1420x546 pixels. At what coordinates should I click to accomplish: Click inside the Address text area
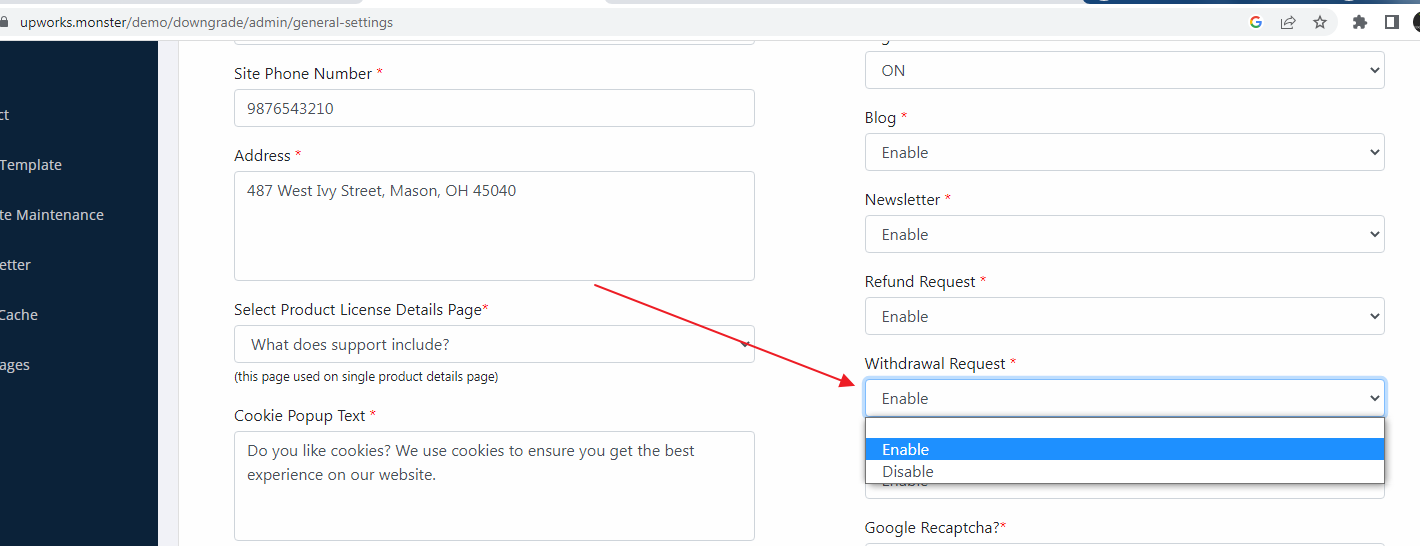coord(494,226)
